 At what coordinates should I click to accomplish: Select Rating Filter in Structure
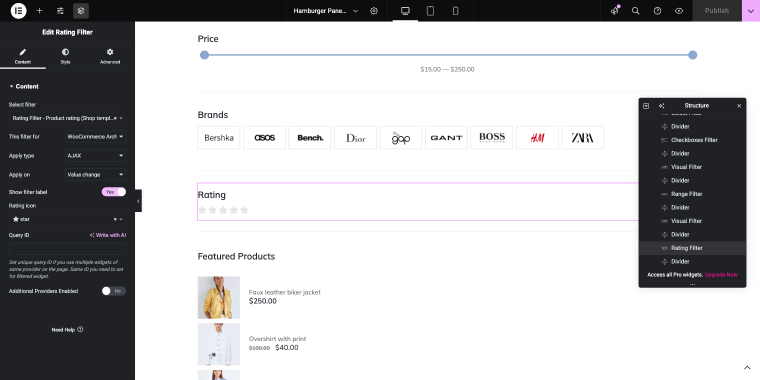coord(693,248)
